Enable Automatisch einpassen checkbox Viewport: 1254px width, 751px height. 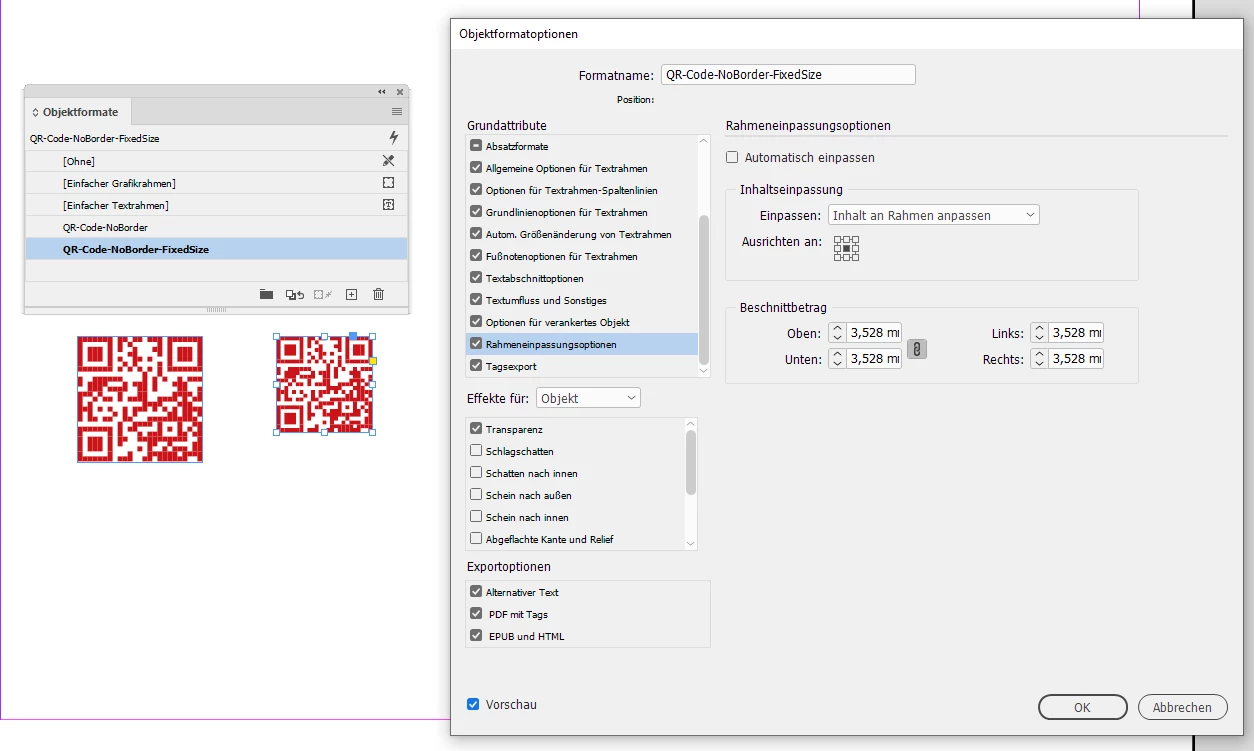[732, 157]
